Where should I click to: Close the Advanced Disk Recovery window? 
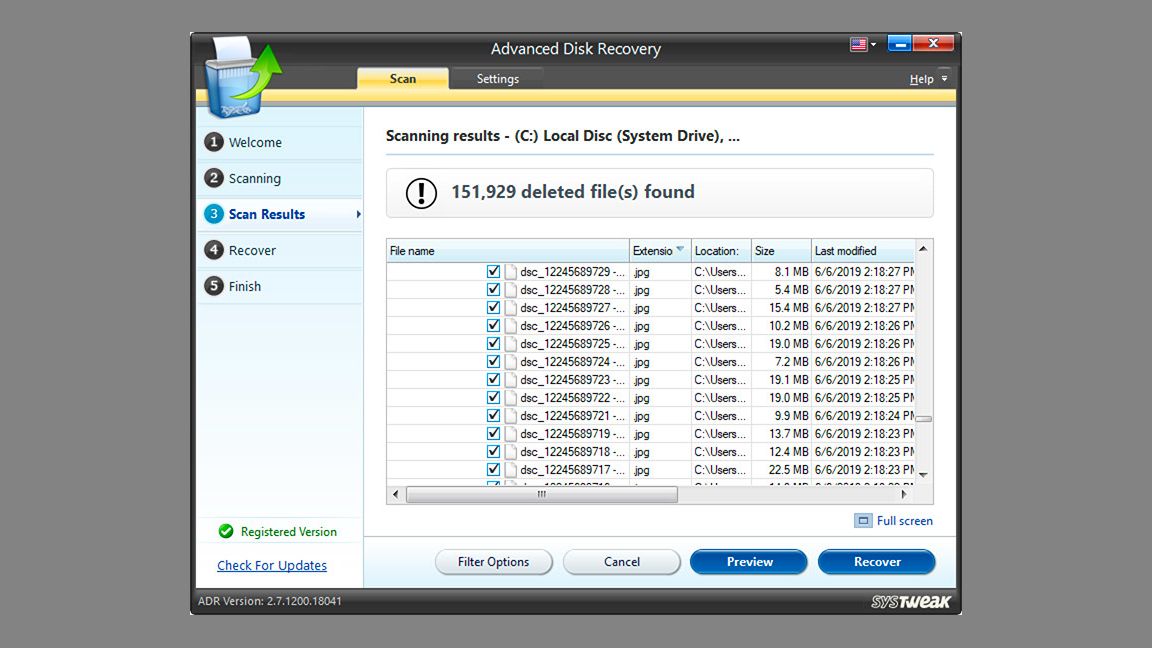[933, 43]
